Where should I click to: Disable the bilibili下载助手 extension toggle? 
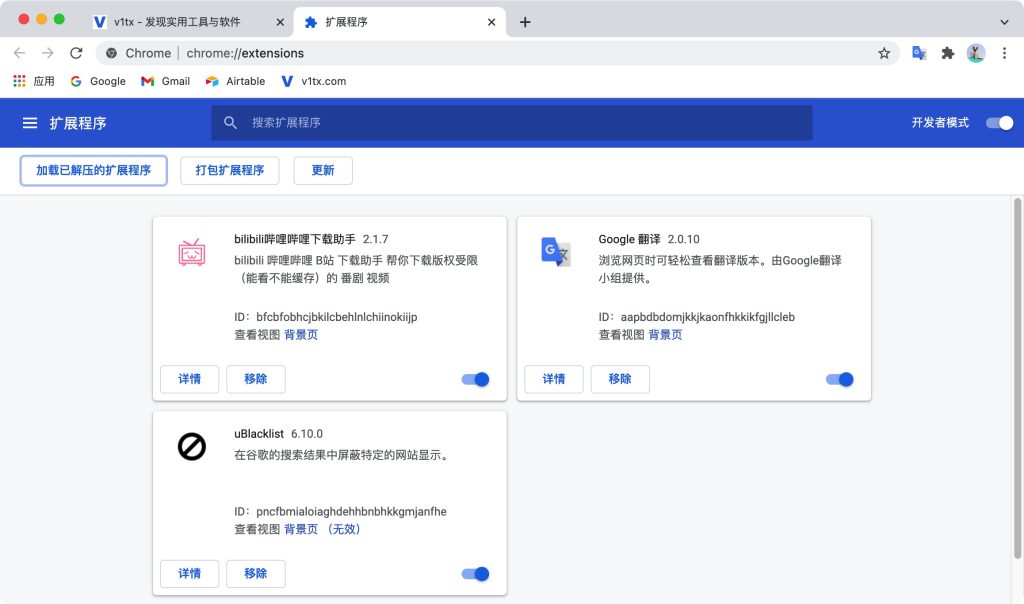[x=475, y=379]
